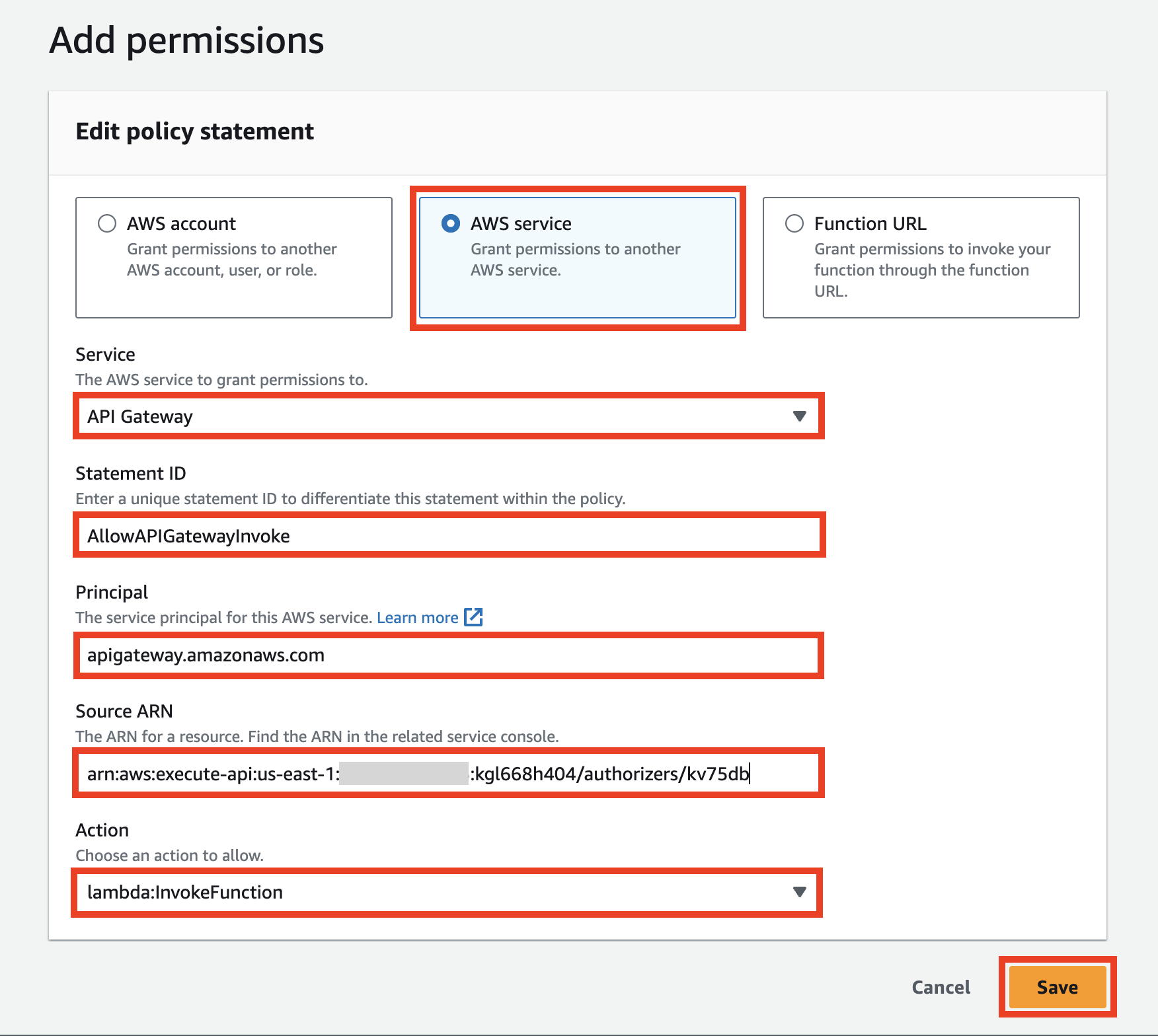The image size is (1158, 1036).
Task: Click the Edit policy statement header
Action: [x=195, y=131]
